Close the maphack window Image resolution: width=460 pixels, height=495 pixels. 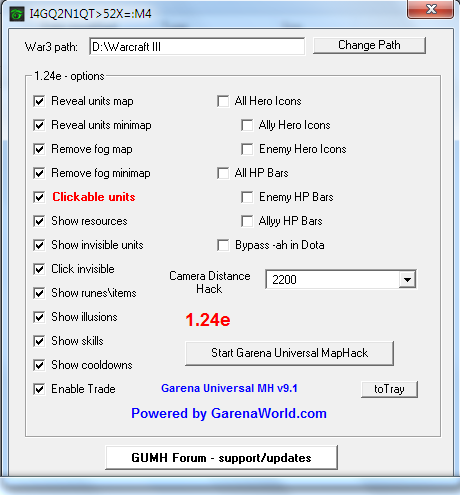point(431,9)
